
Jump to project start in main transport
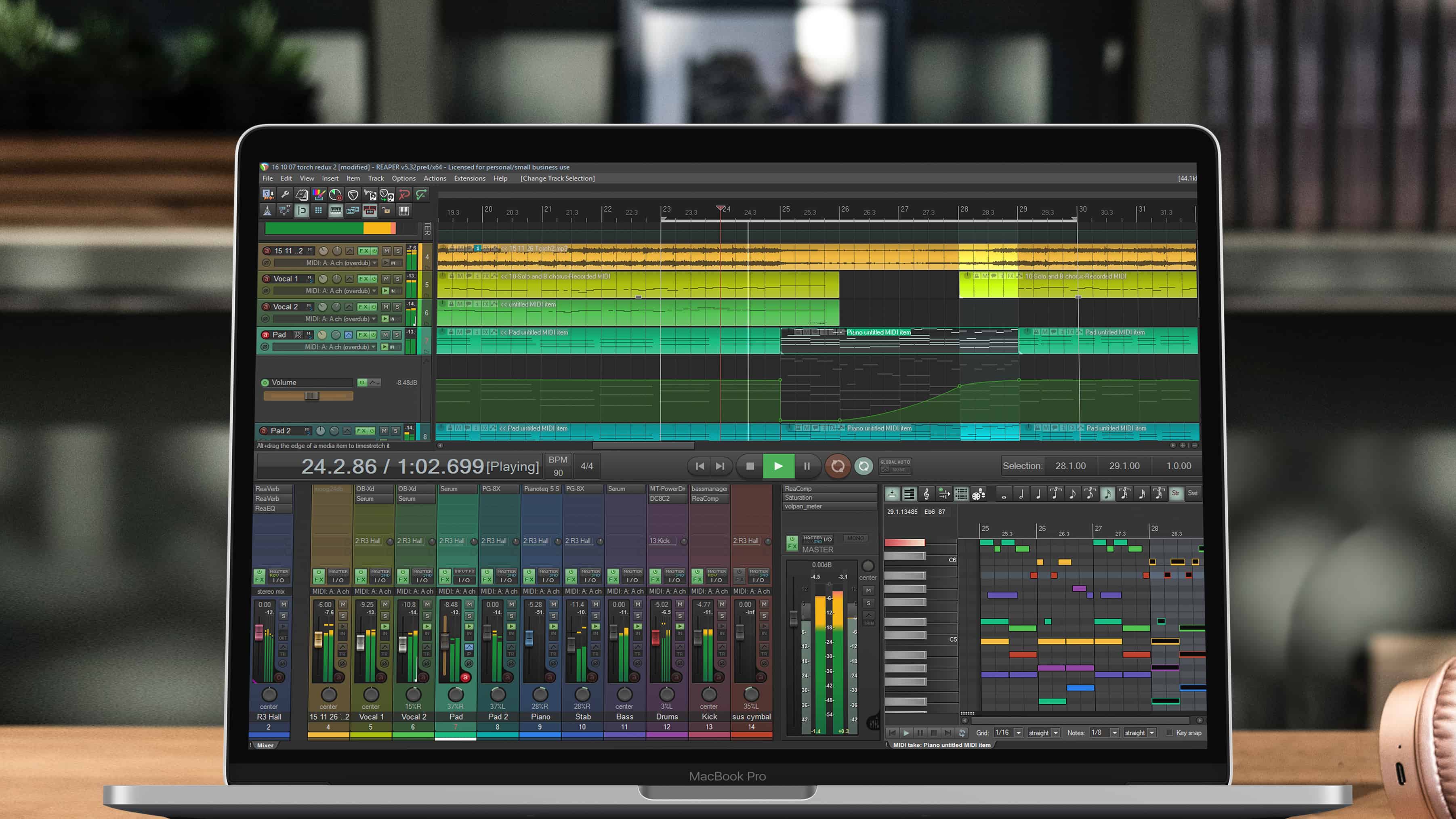(x=700, y=466)
